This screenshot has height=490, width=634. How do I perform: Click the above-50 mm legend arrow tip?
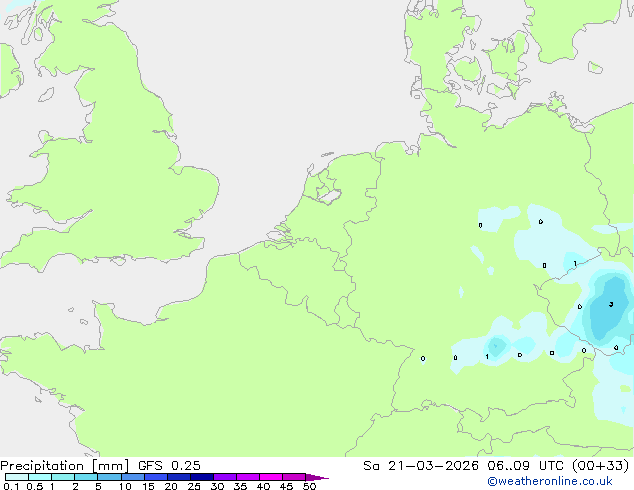coord(317,477)
